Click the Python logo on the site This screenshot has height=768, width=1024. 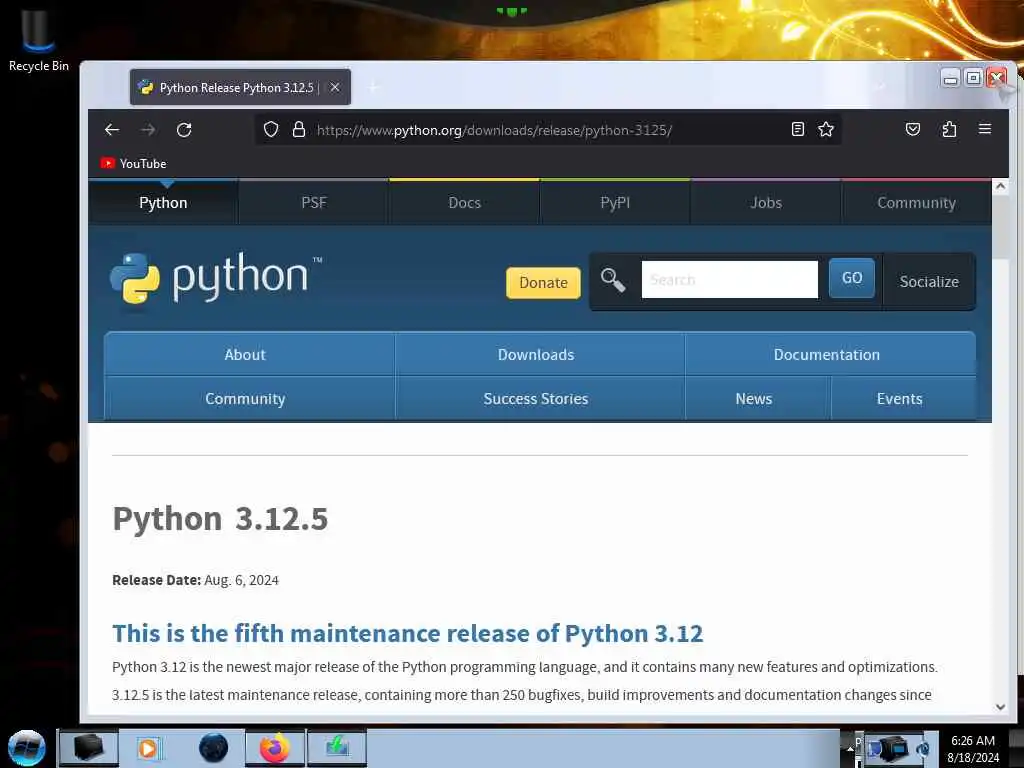[216, 278]
